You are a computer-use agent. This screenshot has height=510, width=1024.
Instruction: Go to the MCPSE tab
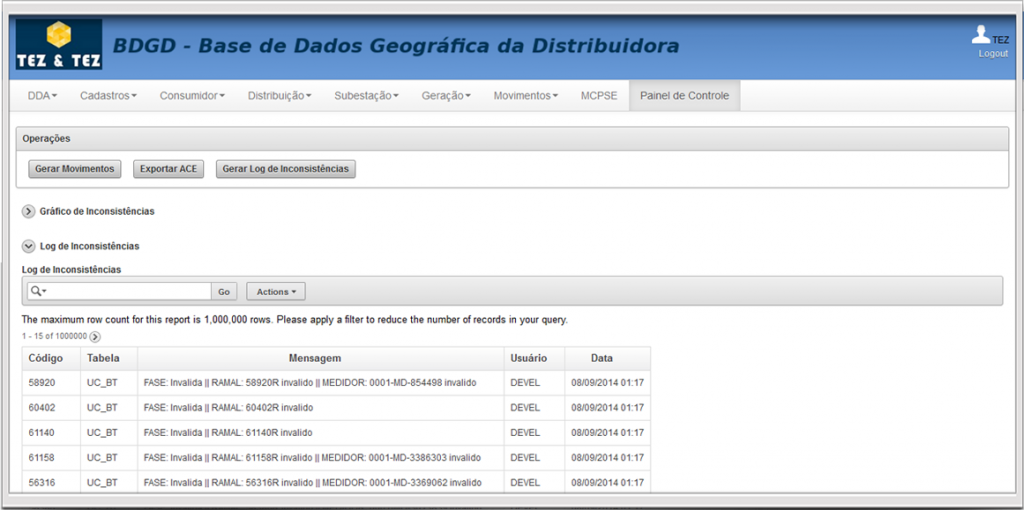[x=599, y=95]
